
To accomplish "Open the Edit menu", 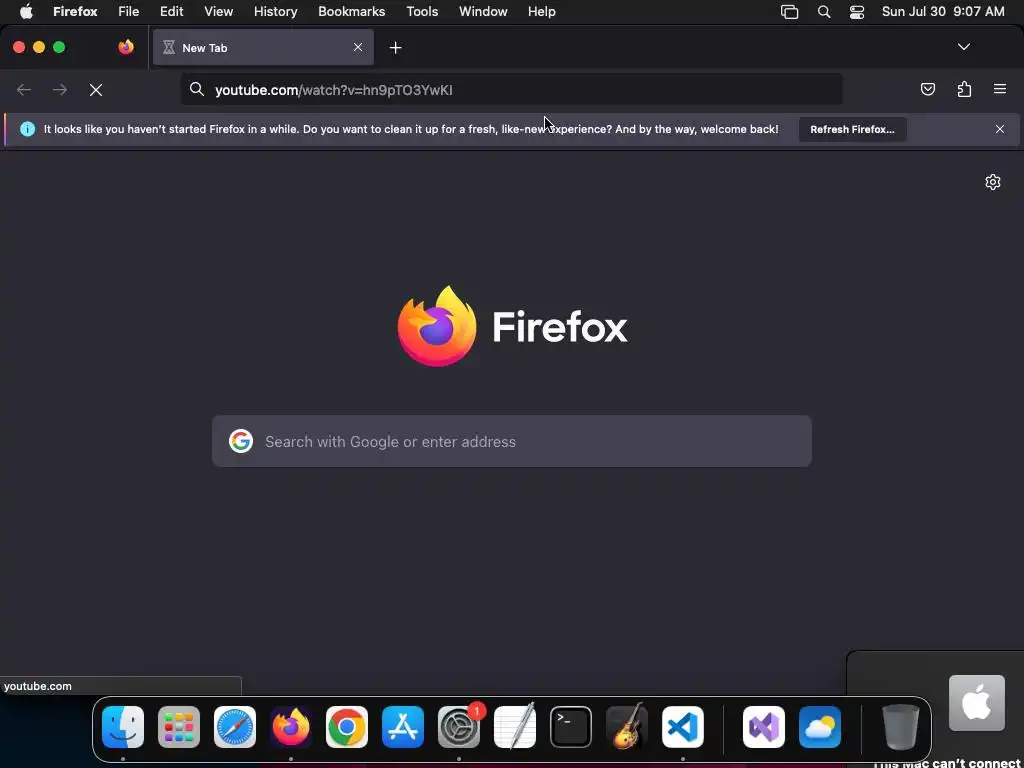I will tap(172, 12).
